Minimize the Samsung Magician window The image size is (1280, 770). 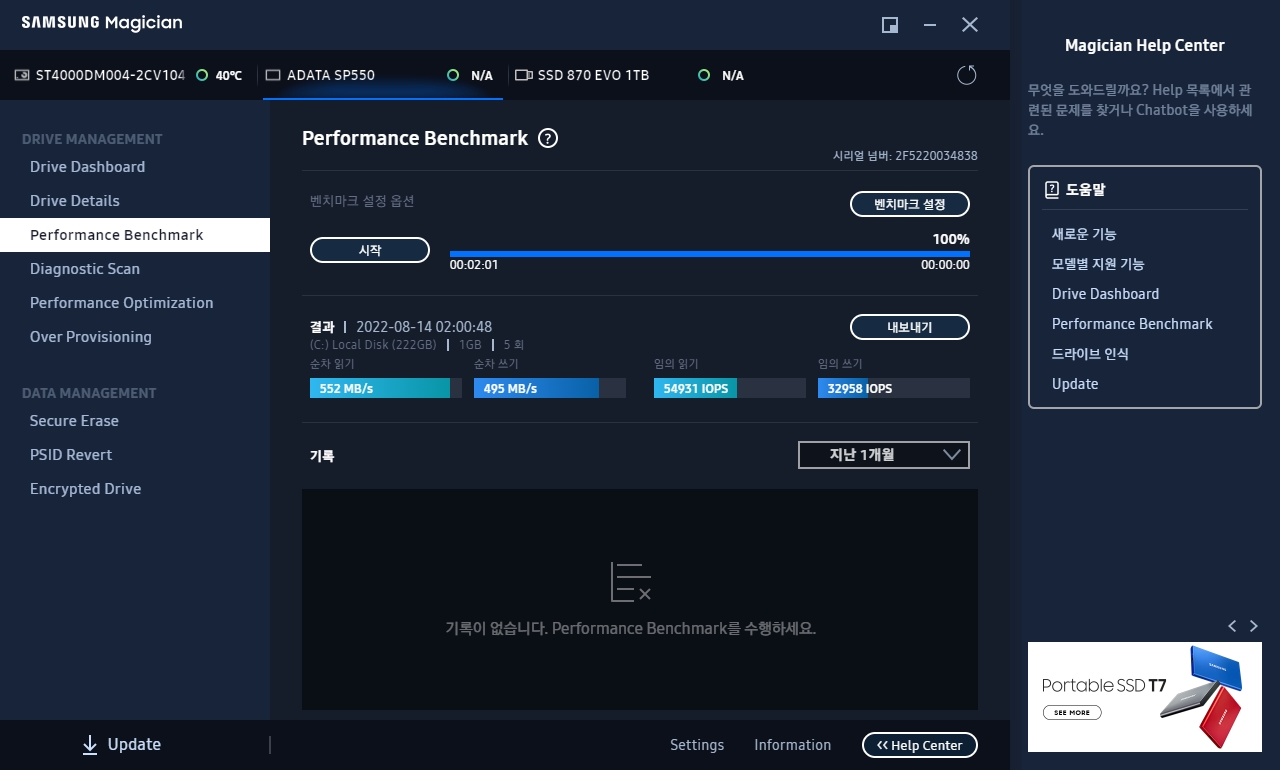point(930,25)
